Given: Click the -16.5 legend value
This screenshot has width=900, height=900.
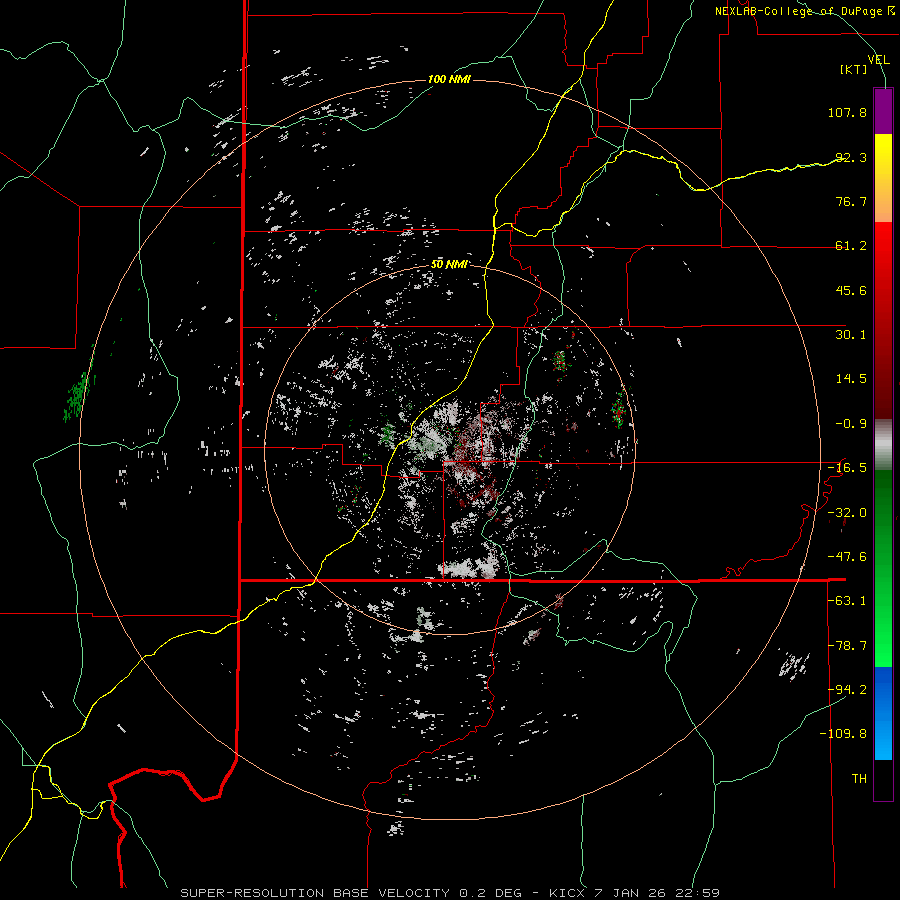Looking at the screenshot, I should 847,468.
